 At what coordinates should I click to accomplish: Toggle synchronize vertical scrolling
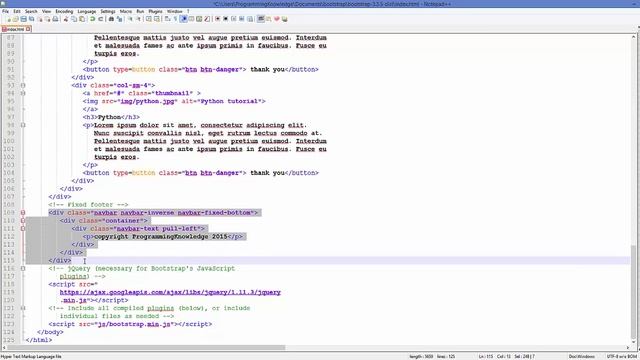149,19
